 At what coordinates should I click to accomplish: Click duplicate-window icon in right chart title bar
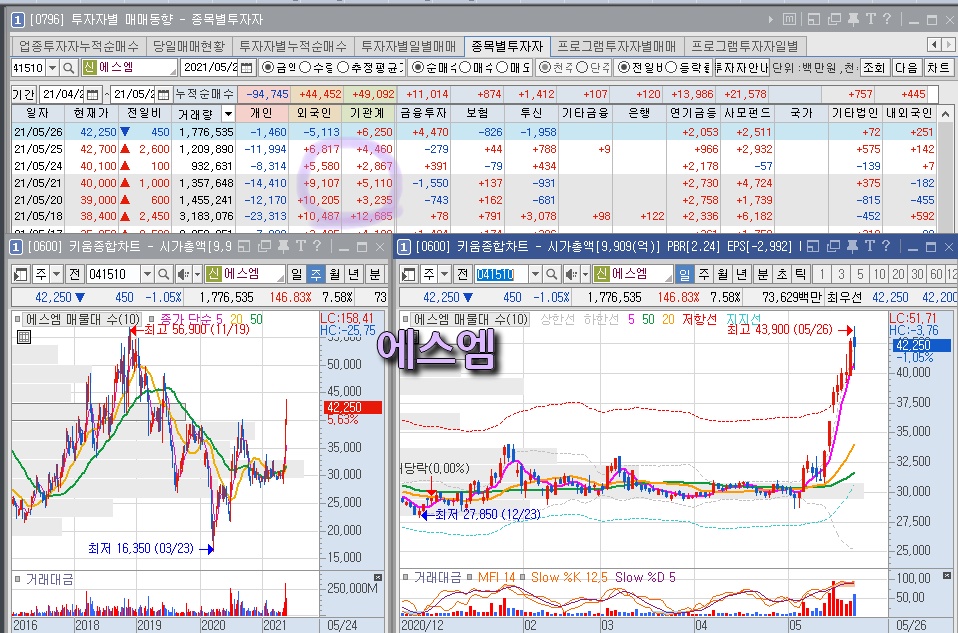(x=834, y=246)
